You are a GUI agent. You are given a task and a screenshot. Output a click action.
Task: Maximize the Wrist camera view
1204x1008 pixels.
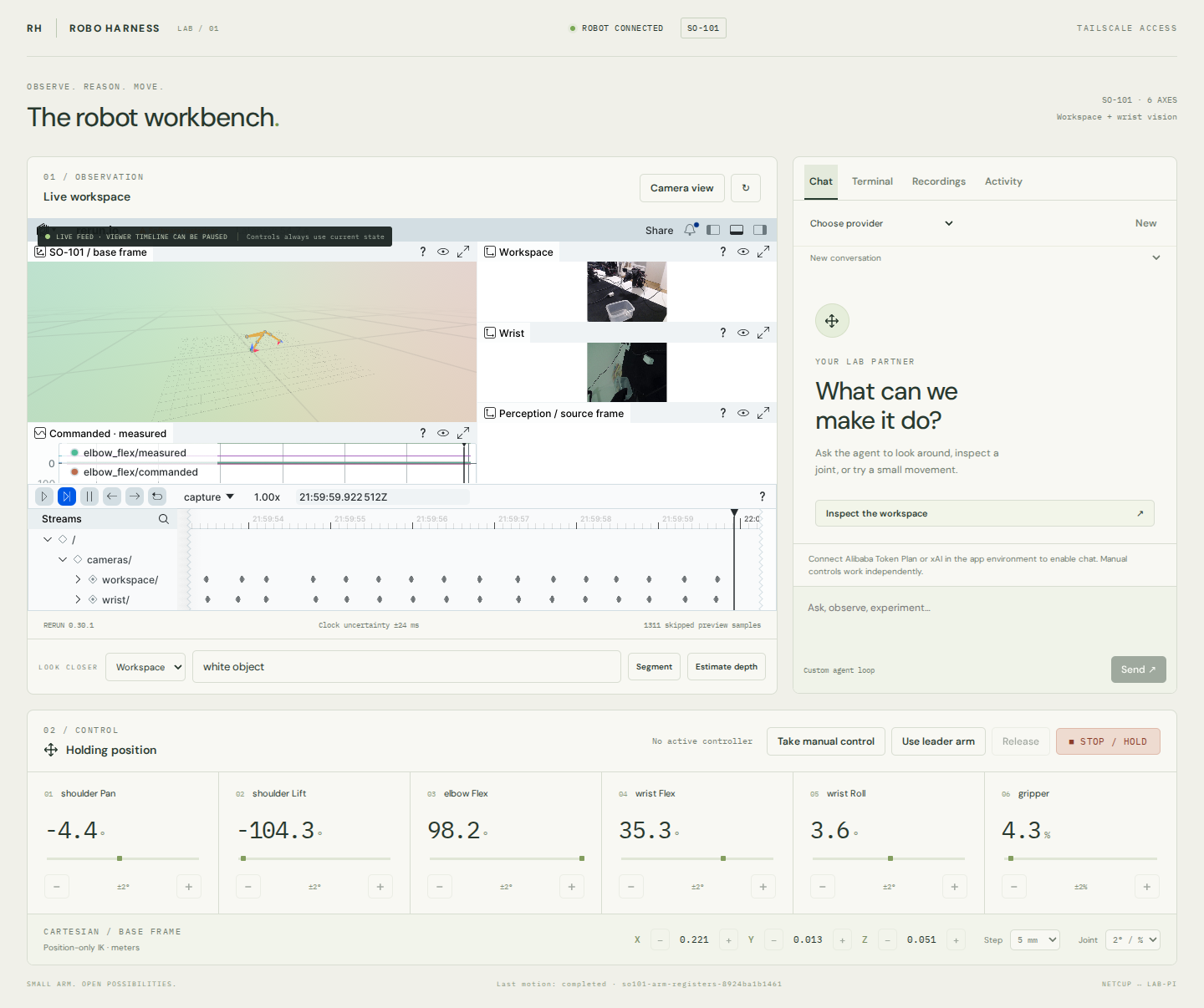(x=763, y=333)
